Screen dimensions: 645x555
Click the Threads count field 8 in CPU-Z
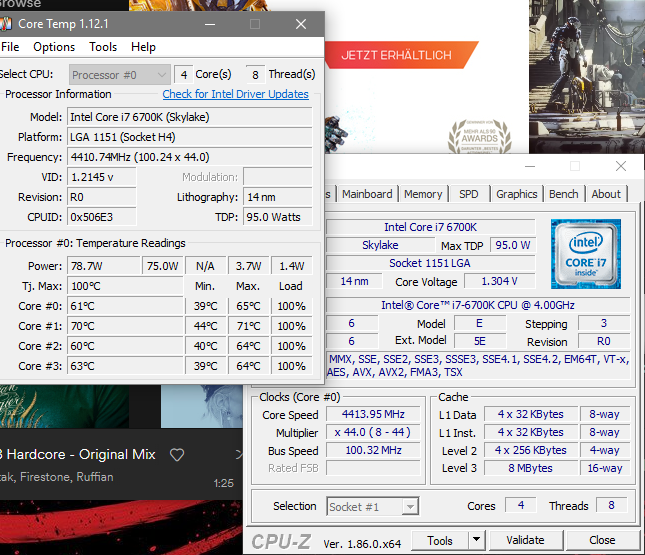(x=612, y=505)
